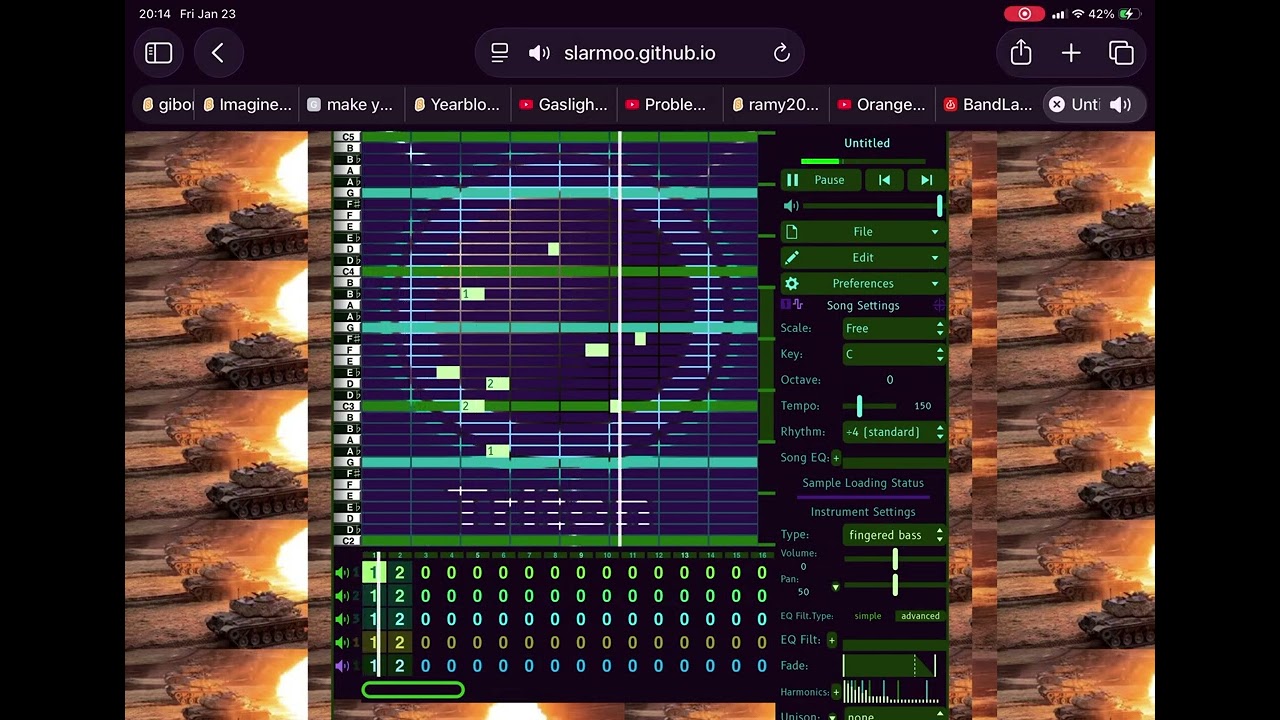Add an EQ Filt point
This screenshot has width=1280, height=720.
click(832, 640)
